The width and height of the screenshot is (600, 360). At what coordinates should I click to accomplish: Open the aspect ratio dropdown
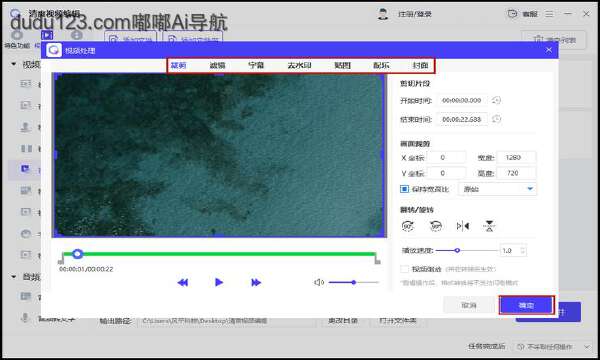click(497, 189)
